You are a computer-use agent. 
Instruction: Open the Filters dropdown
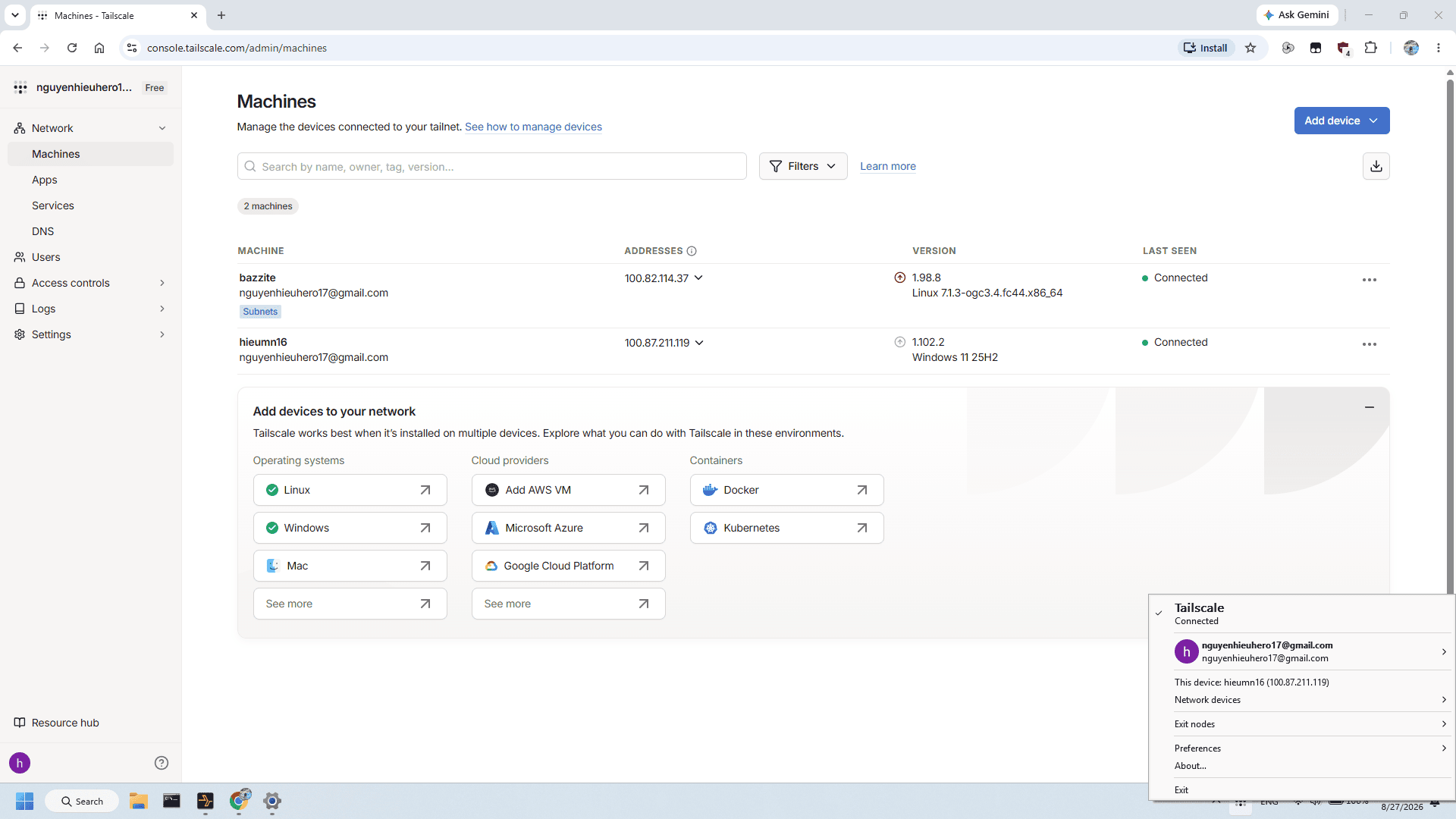803,166
